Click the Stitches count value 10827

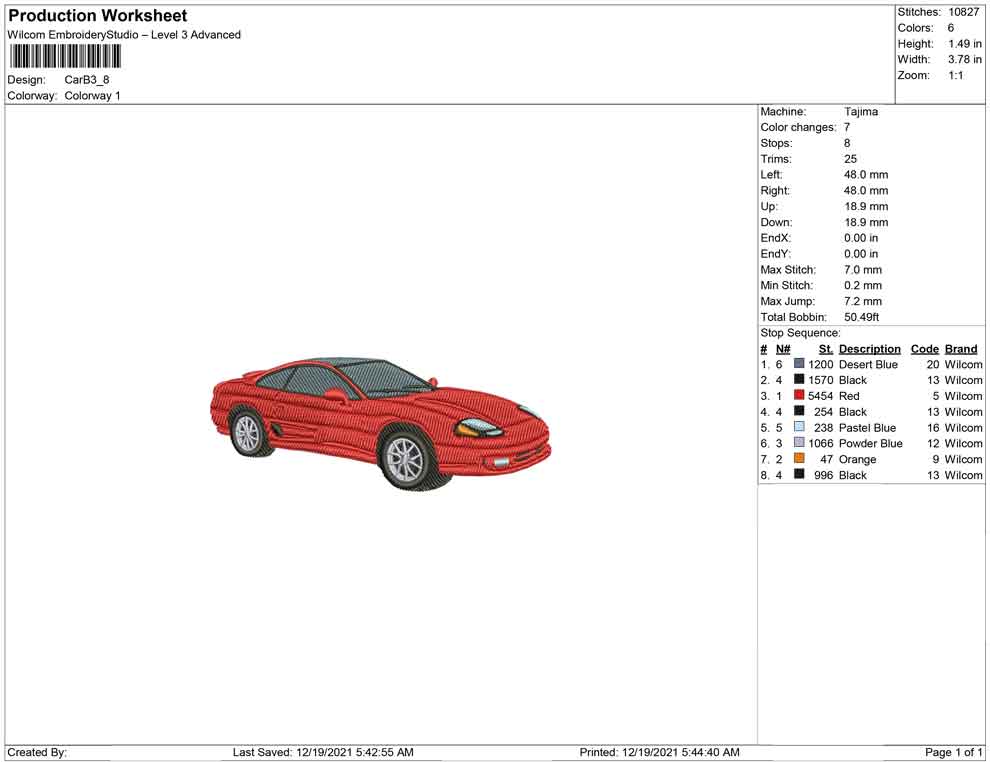(963, 12)
